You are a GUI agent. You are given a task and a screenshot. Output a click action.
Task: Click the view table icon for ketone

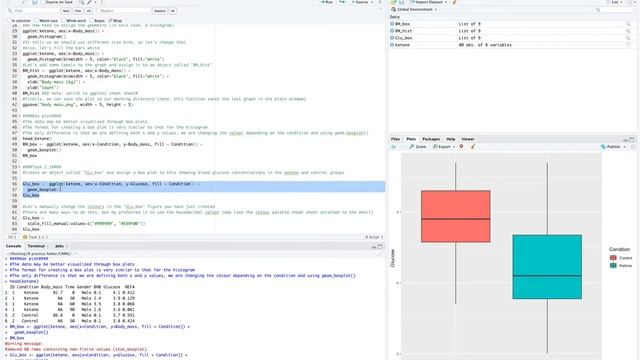[x=628, y=45]
